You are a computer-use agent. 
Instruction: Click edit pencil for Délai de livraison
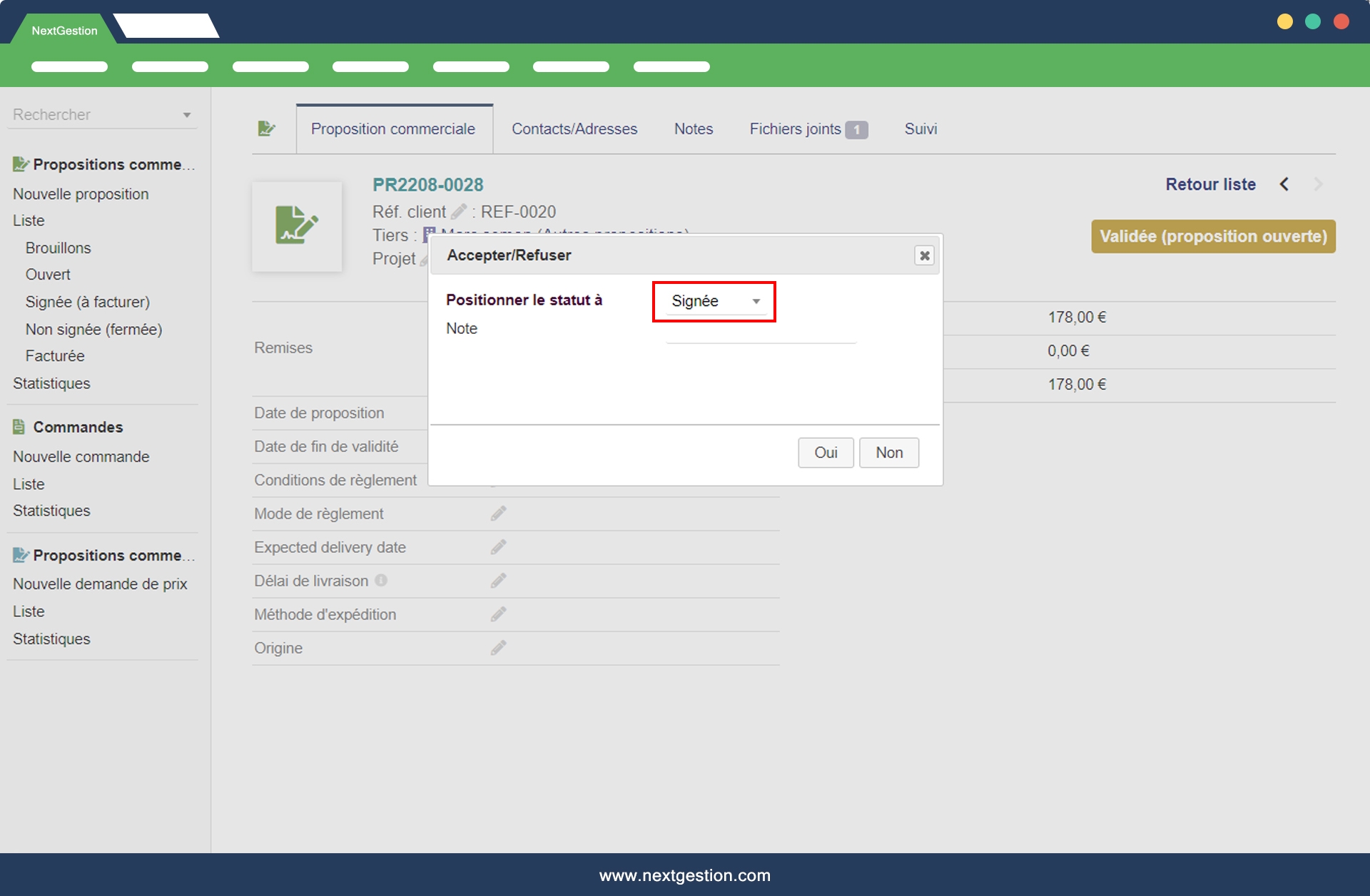coord(498,581)
